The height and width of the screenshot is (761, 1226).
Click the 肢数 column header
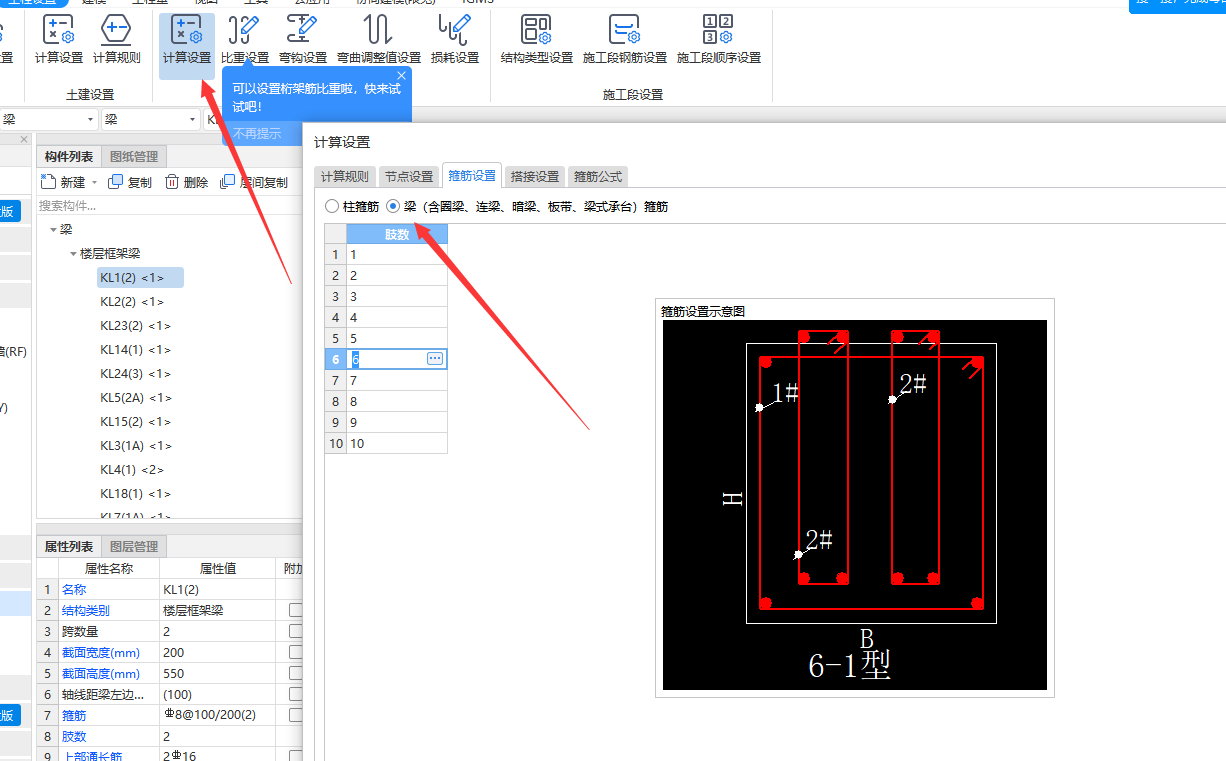coord(396,234)
